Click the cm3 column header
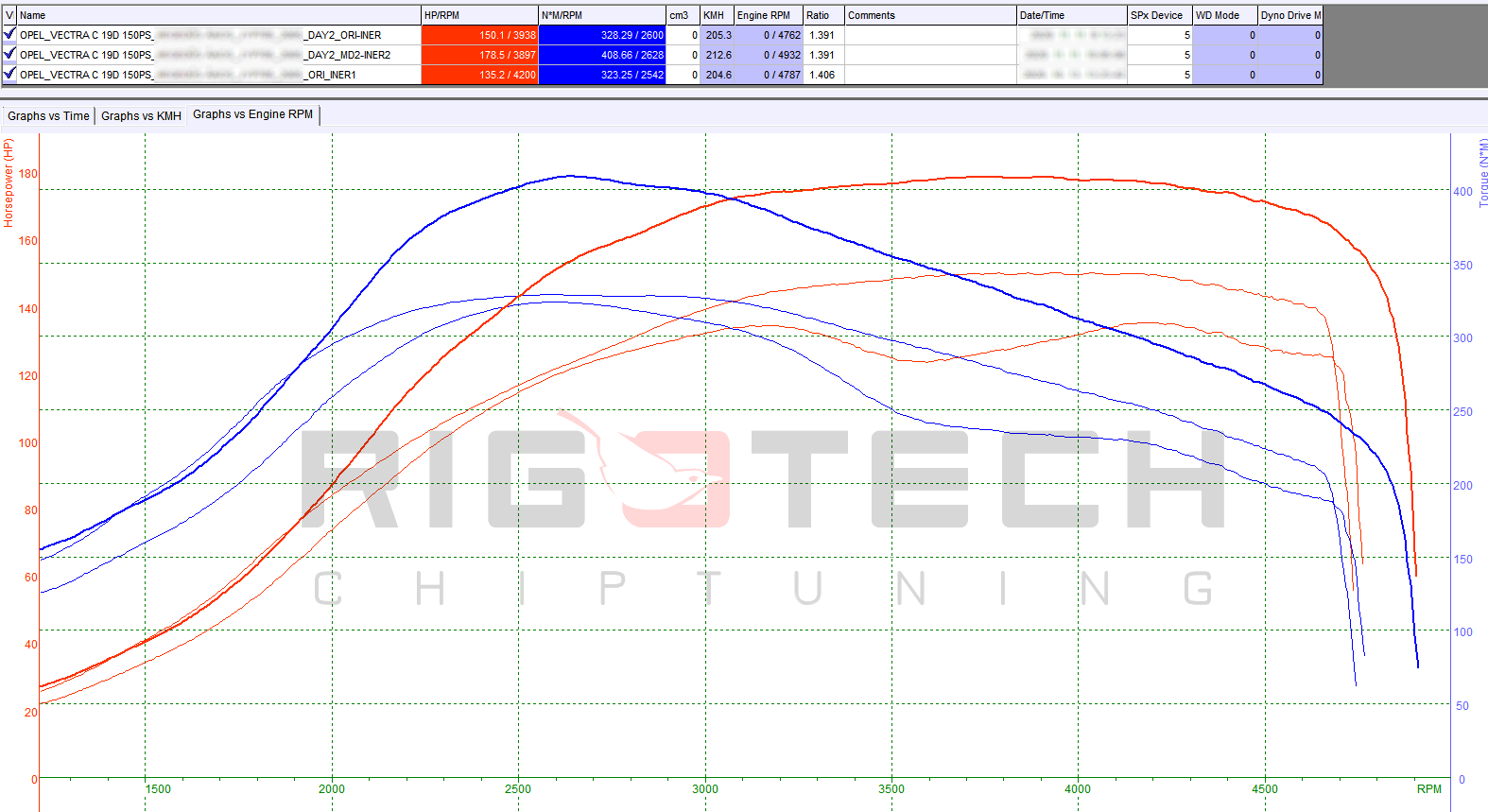This screenshot has height=812, width=1488. pyautogui.click(x=683, y=15)
